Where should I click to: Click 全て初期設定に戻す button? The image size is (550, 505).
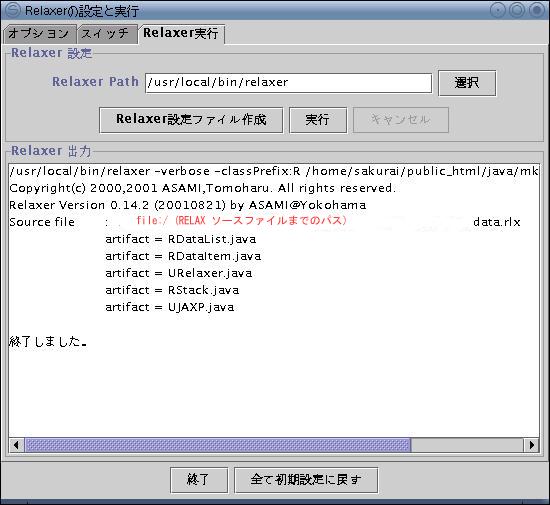(306, 480)
